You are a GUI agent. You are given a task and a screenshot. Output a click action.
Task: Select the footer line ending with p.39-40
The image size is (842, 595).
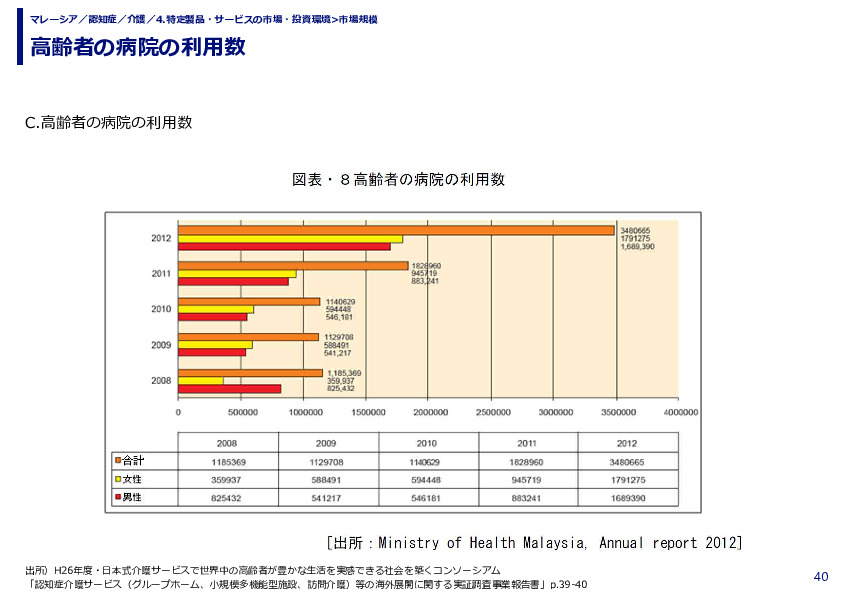(308, 584)
